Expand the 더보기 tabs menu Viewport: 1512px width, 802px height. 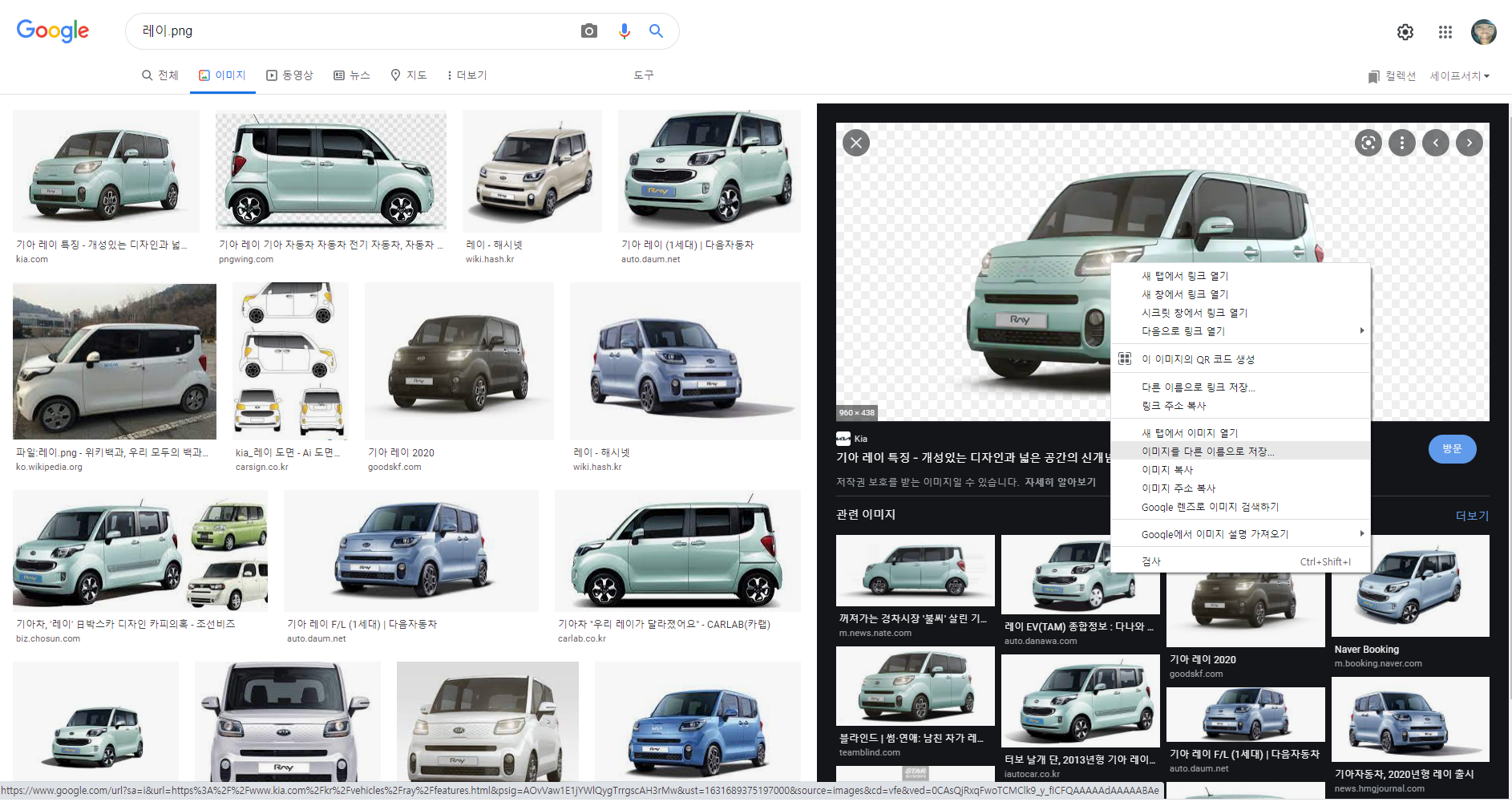click(x=467, y=75)
